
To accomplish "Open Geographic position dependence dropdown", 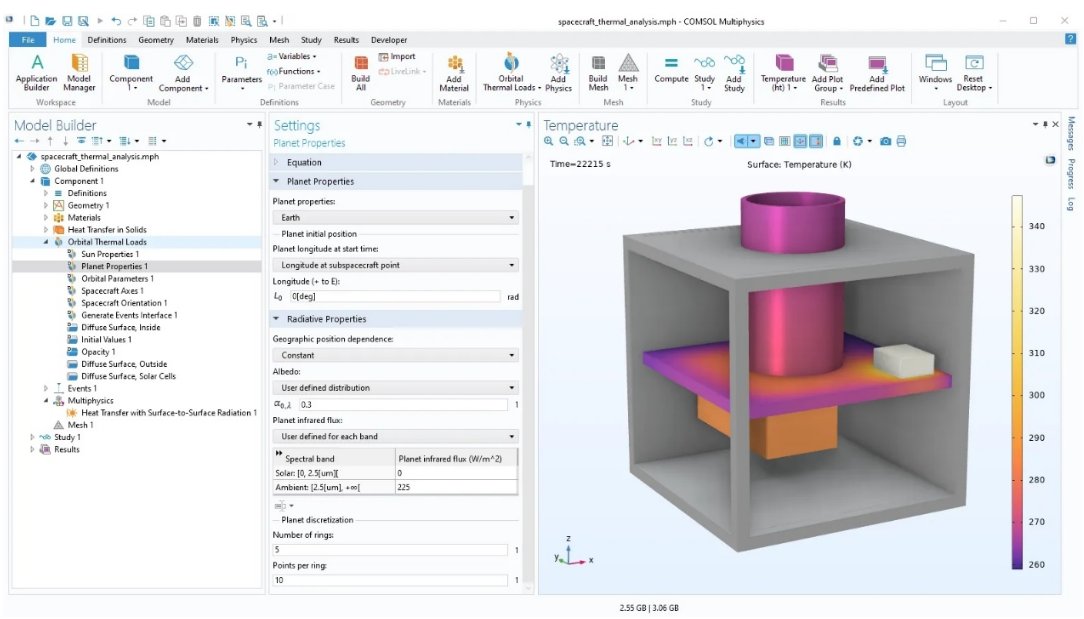I will pyautogui.click(x=395, y=355).
